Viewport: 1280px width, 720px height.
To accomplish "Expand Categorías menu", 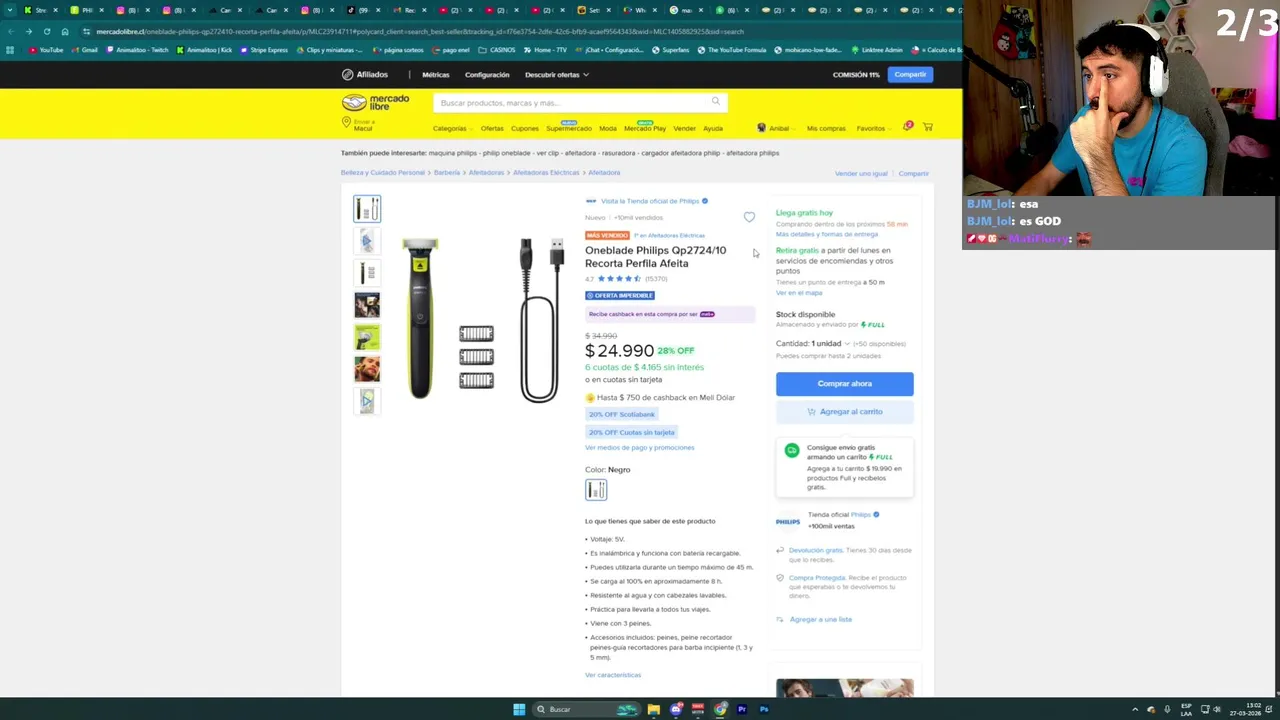I will pyautogui.click(x=452, y=128).
